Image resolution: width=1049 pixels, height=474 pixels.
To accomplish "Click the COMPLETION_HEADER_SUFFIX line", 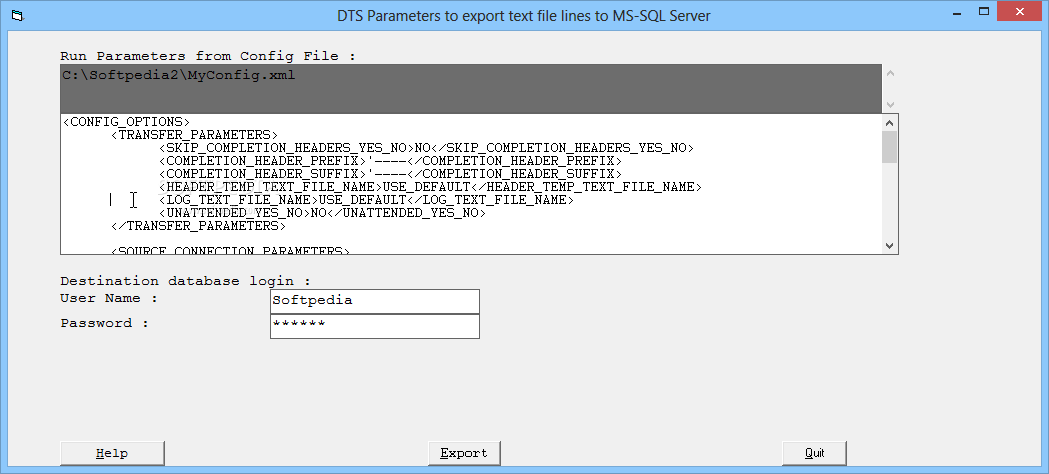I will [390, 174].
